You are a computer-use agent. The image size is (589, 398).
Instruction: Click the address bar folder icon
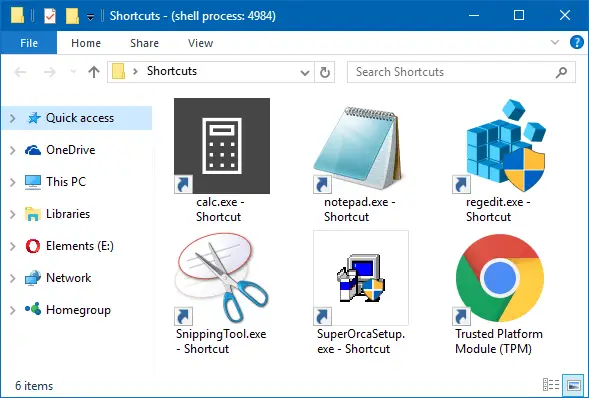(x=118, y=71)
